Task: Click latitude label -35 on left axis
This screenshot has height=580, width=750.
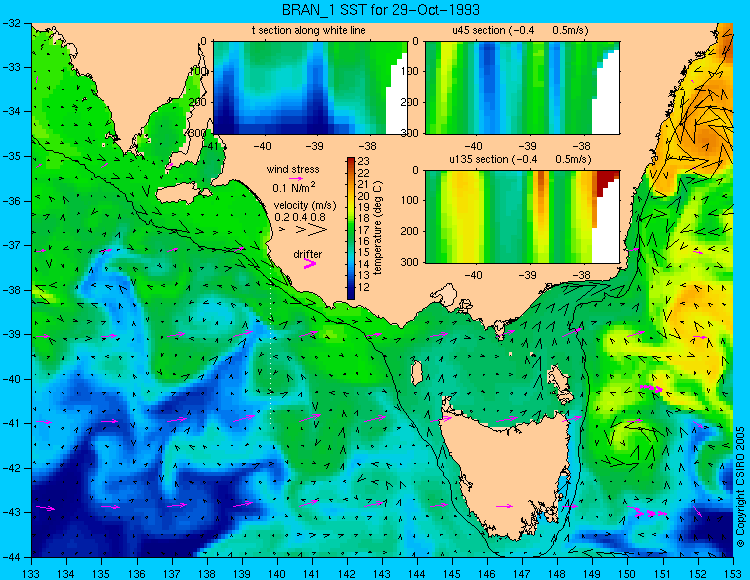Action: 11,156
